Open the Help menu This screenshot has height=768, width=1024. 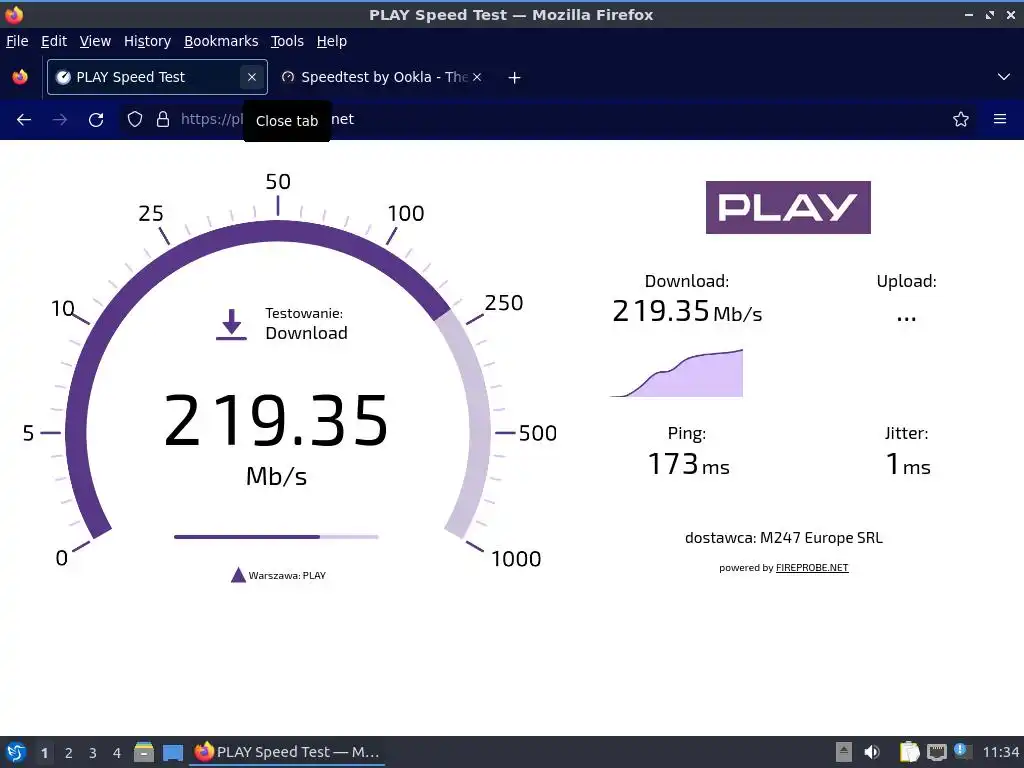[332, 41]
